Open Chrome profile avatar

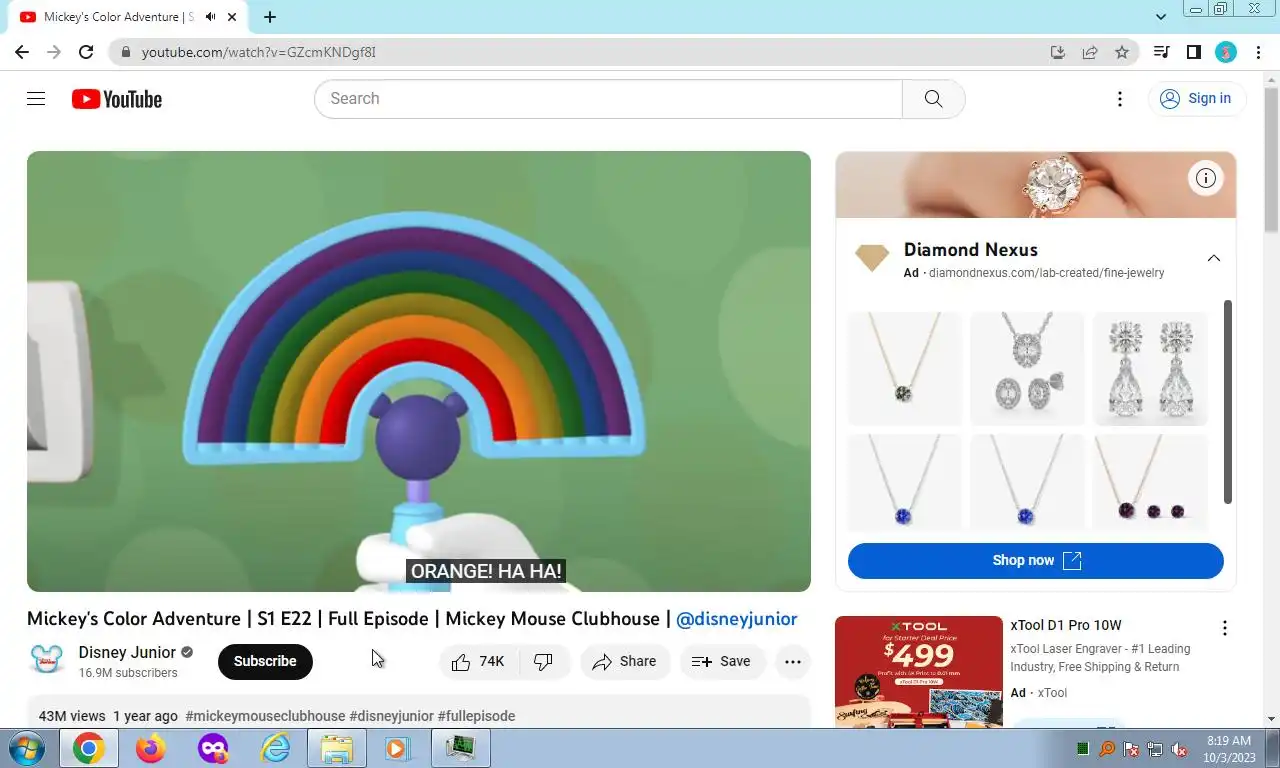(1226, 52)
